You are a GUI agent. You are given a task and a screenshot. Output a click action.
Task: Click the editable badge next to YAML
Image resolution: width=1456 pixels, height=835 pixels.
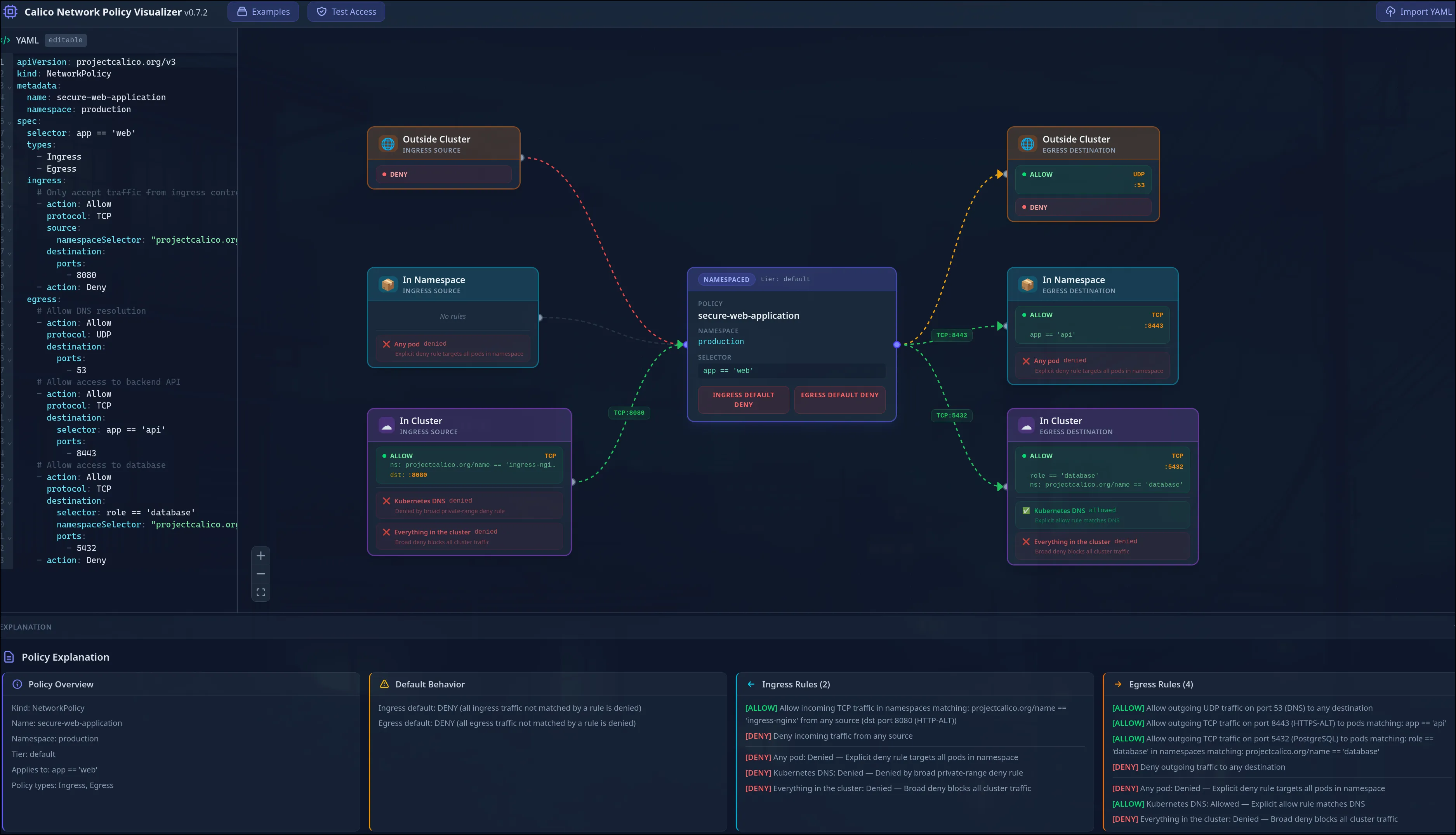[x=65, y=40]
